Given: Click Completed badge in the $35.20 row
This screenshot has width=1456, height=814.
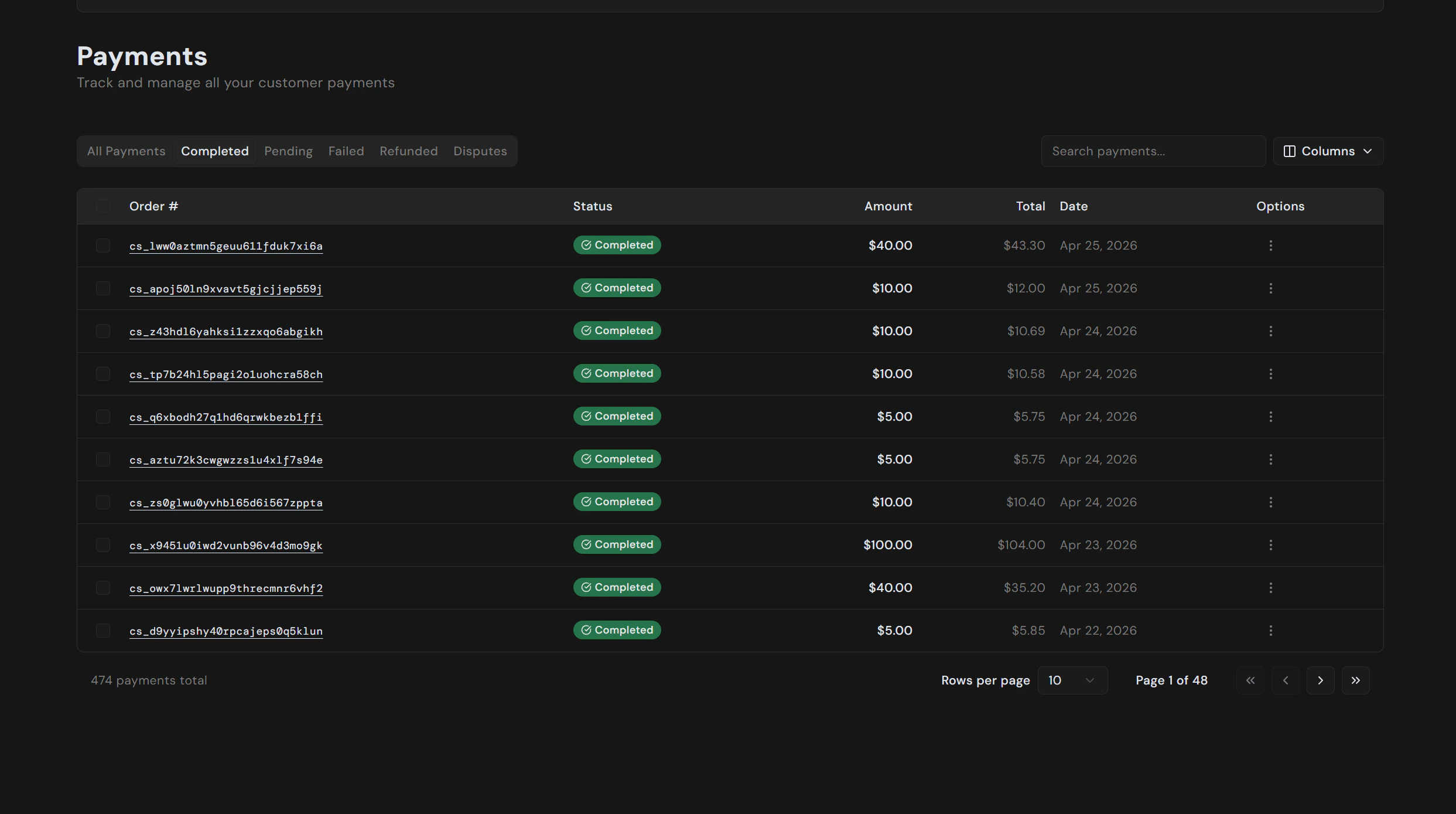Looking at the screenshot, I should tap(617, 587).
